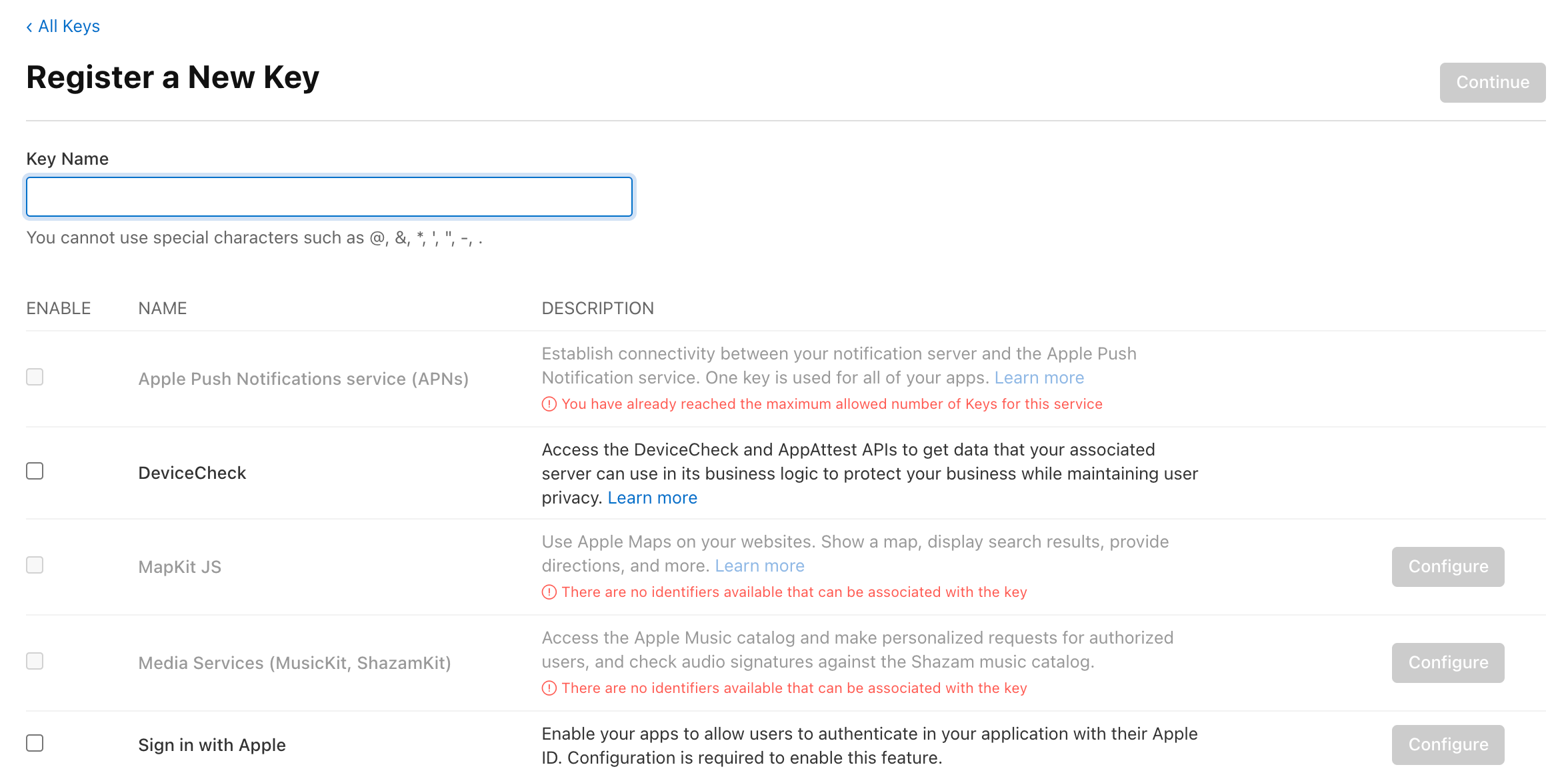Screen dimensions: 1568x777
Task: Enable the DeviceCheck checkbox
Action: (x=35, y=472)
